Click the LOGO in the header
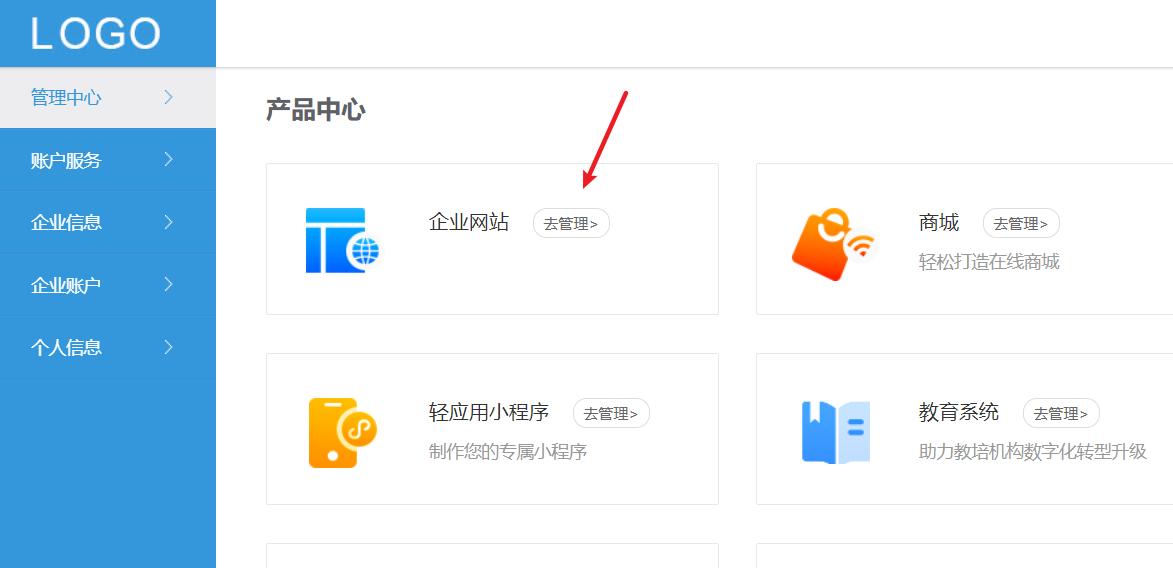 coord(96,34)
